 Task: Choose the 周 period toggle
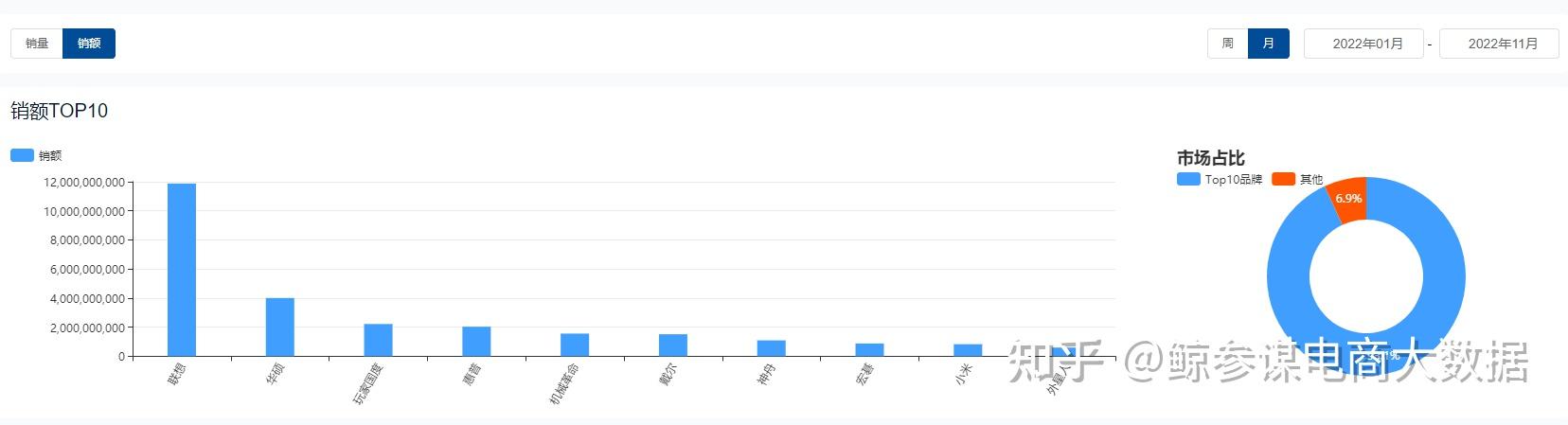(1227, 44)
